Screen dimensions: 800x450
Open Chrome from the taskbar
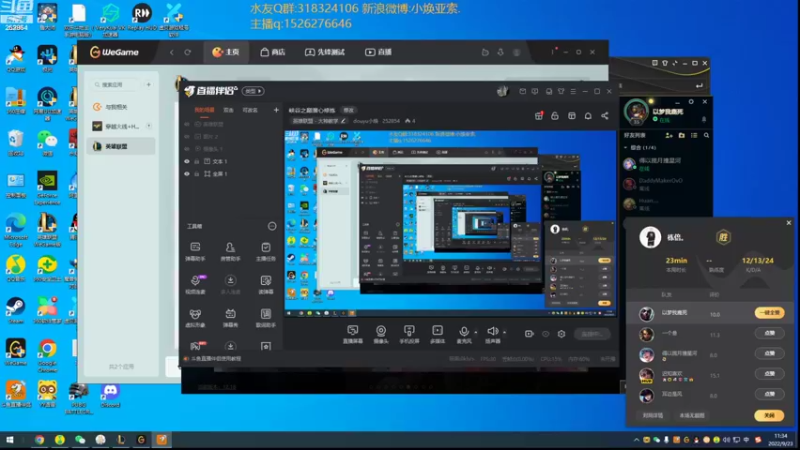coord(39,440)
